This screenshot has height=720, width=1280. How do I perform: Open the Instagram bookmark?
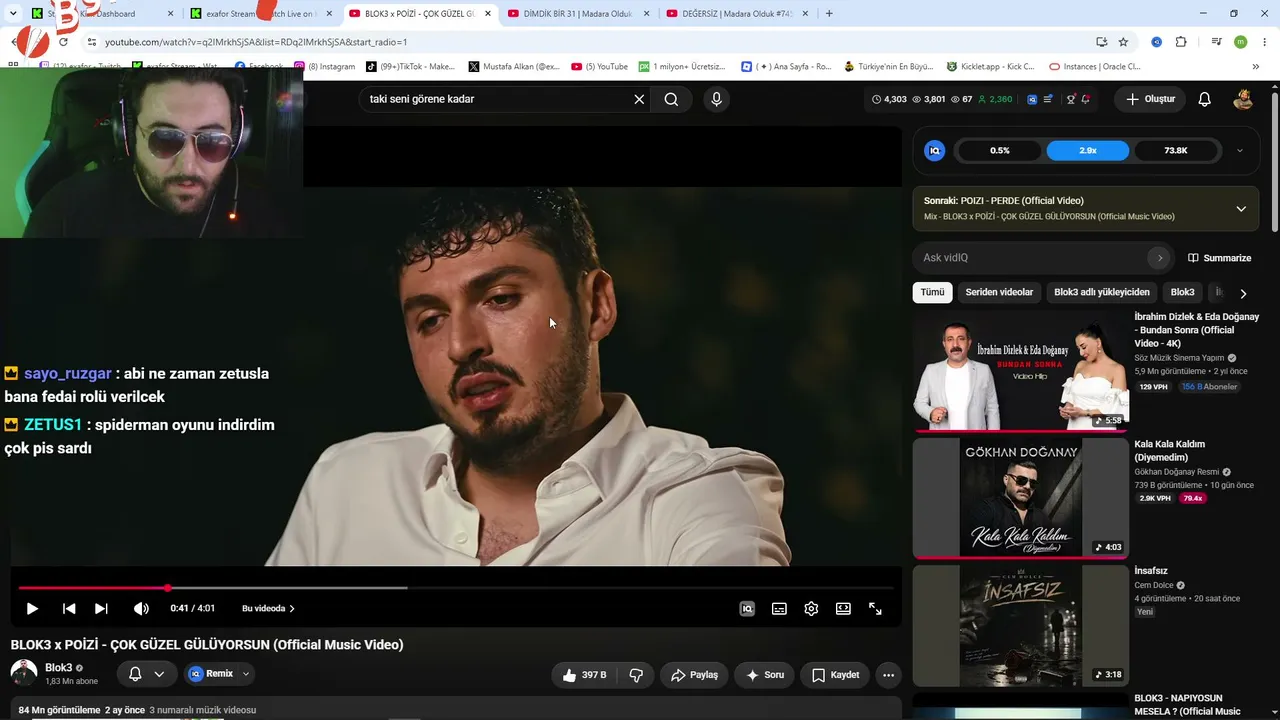point(326,67)
